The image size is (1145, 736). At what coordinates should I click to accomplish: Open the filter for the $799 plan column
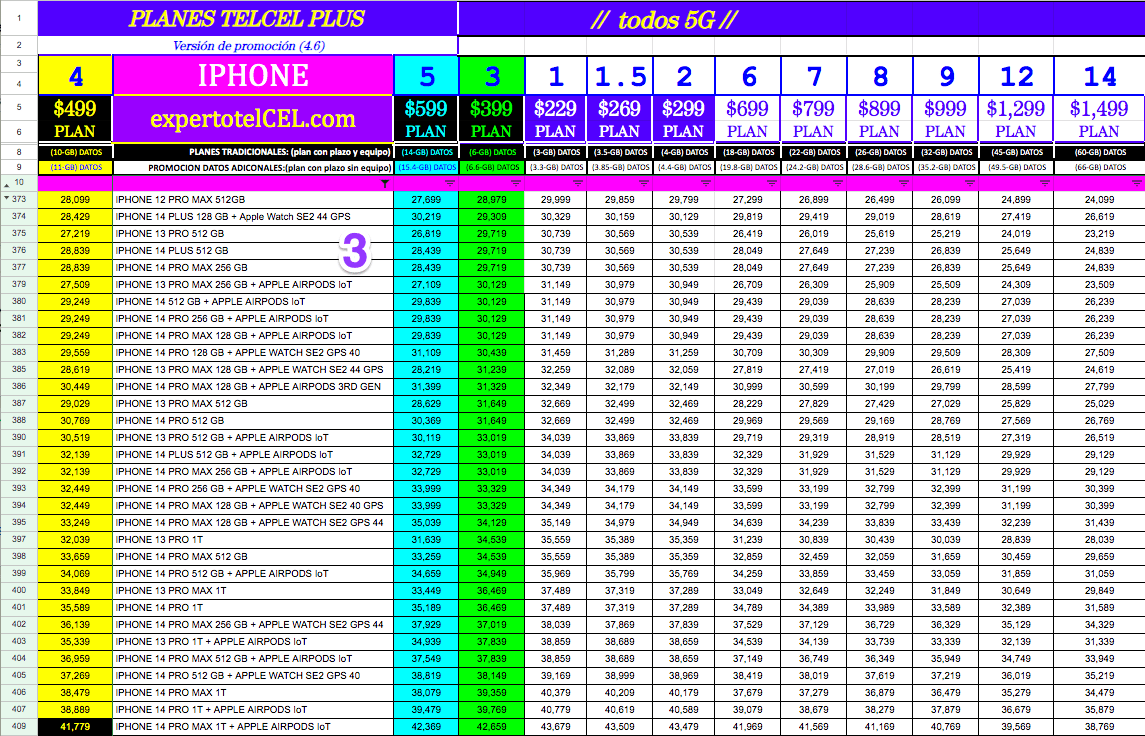[x=838, y=184]
